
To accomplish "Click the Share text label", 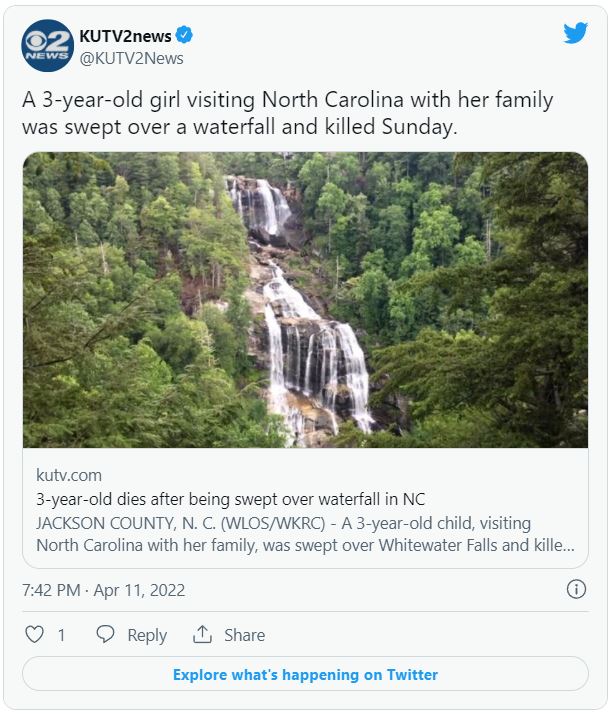I will pos(244,635).
